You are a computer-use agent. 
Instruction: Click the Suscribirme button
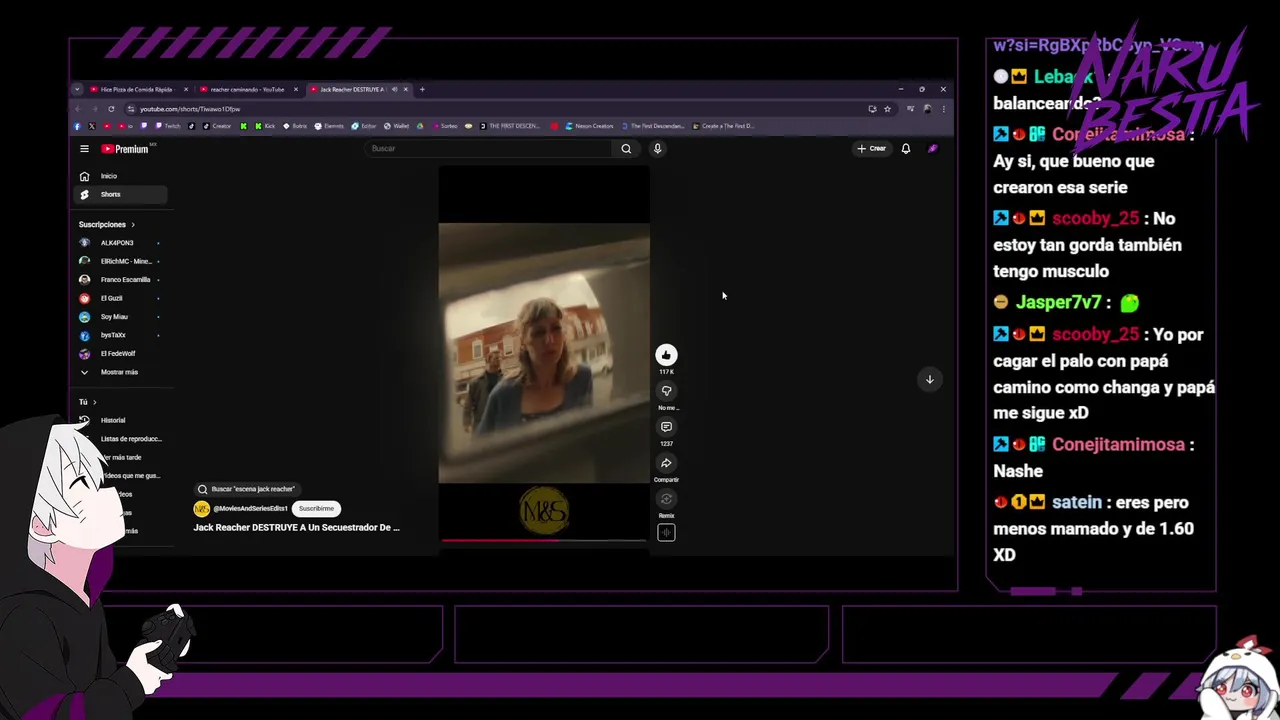(x=316, y=508)
